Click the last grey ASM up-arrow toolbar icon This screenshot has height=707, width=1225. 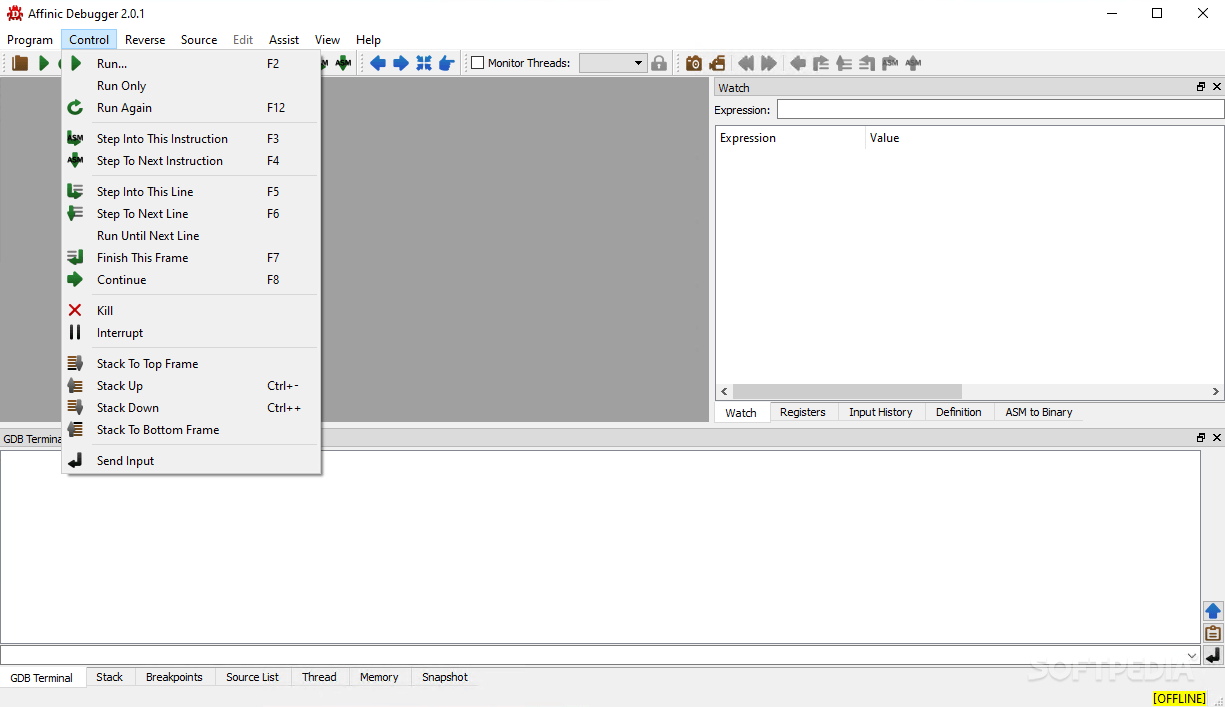913,63
